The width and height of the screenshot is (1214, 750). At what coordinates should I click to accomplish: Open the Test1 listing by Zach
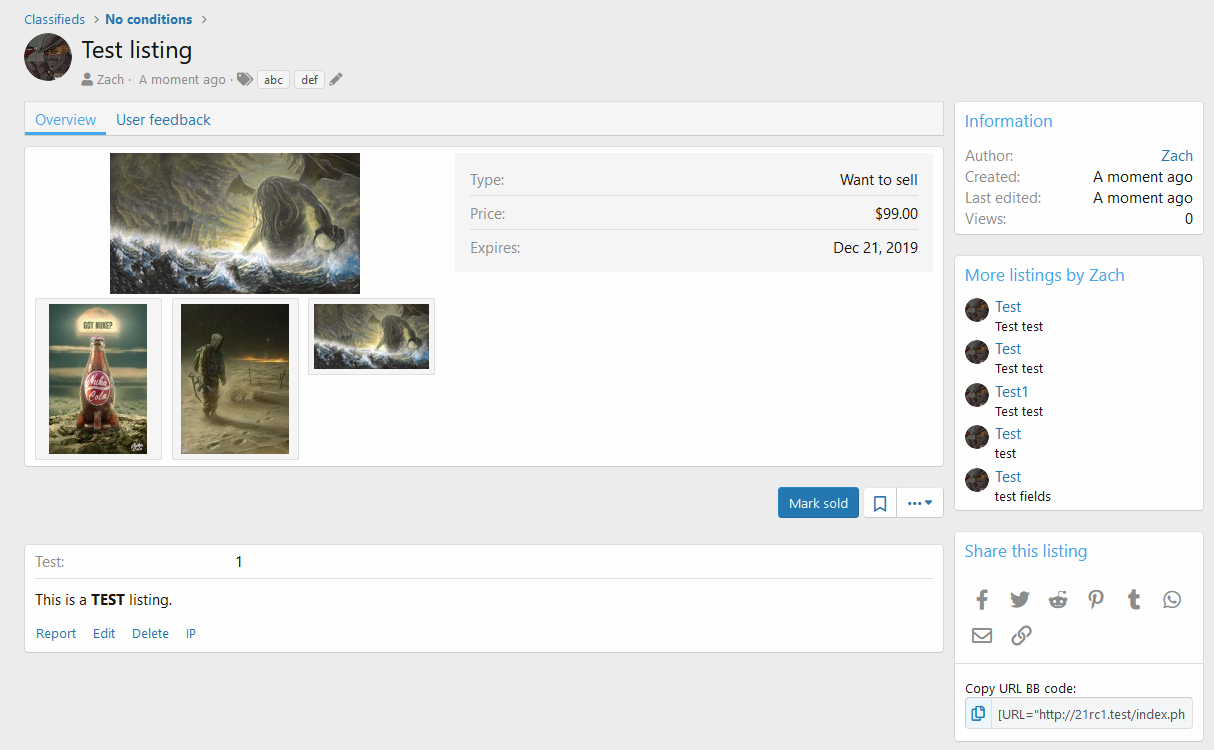point(1011,392)
